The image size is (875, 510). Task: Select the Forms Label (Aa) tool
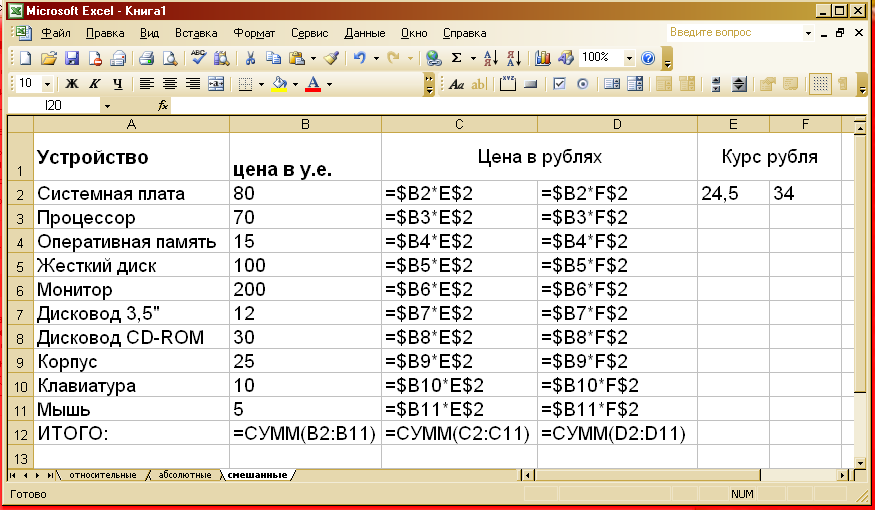[456, 84]
